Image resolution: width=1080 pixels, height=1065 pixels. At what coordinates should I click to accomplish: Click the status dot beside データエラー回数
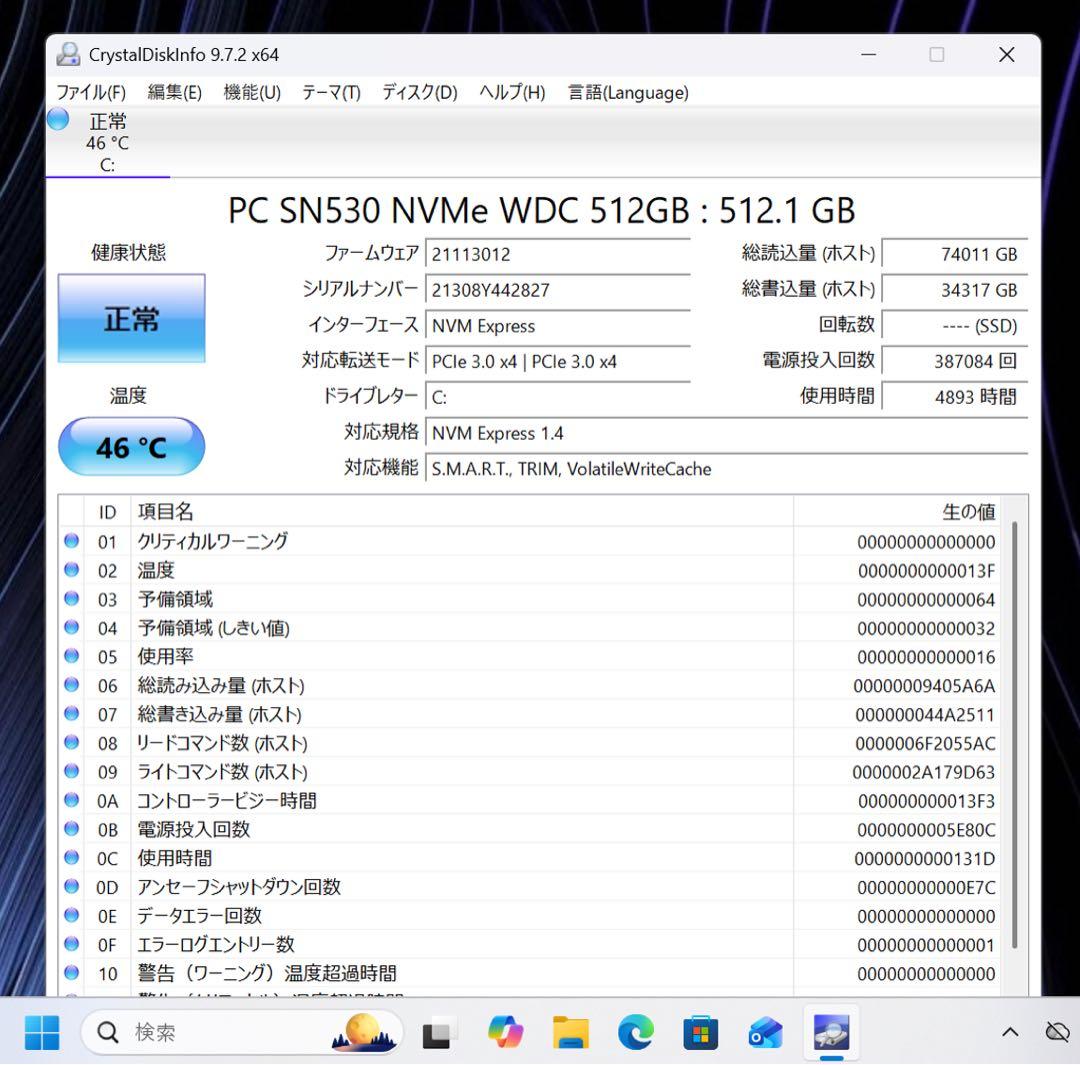71,915
